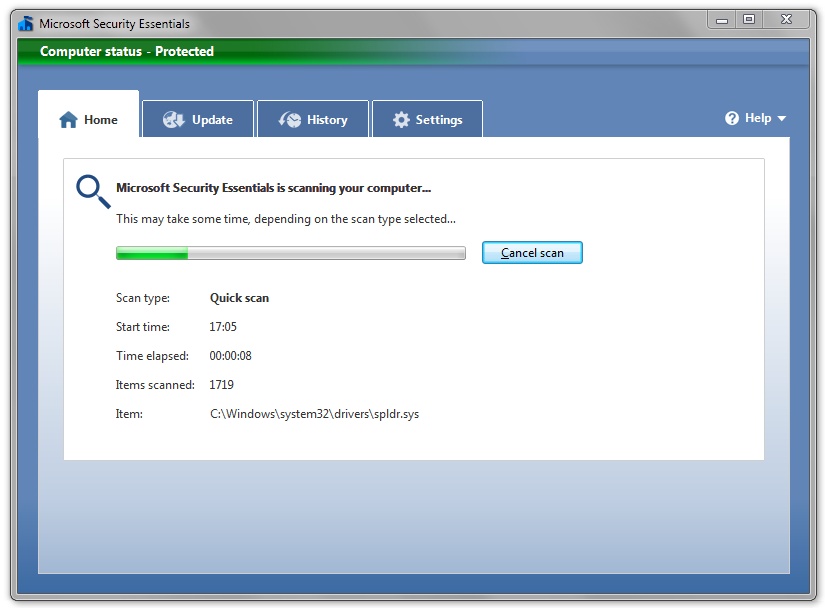Click the 'Start time:' label

(143, 327)
